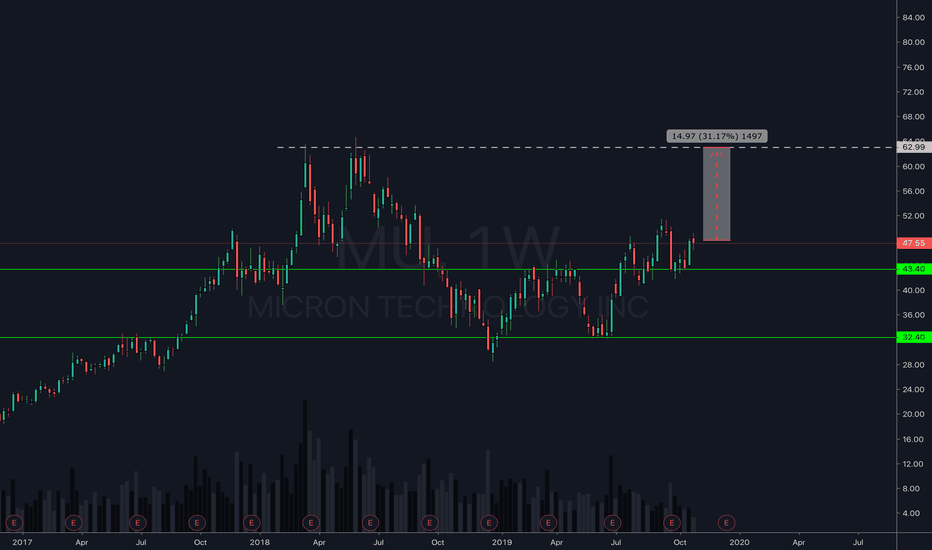Click the green 43.40 price tag
This screenshot has width=932, height=550.
point(914,269)
